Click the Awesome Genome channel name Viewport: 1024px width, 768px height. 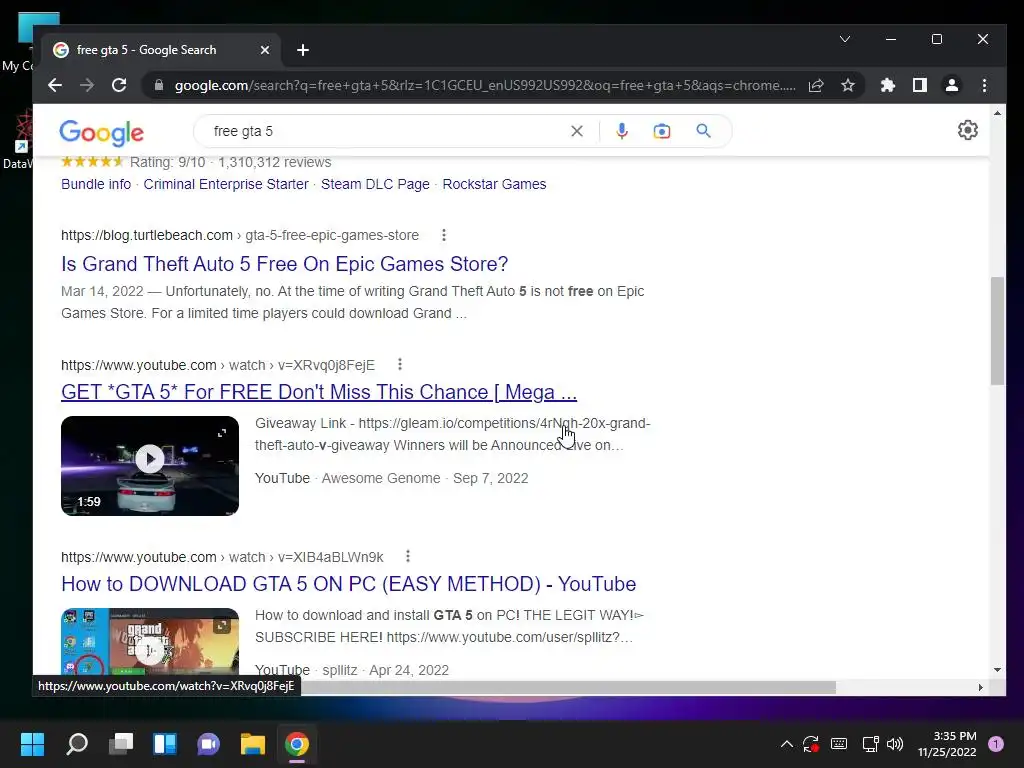click(381, 478)
